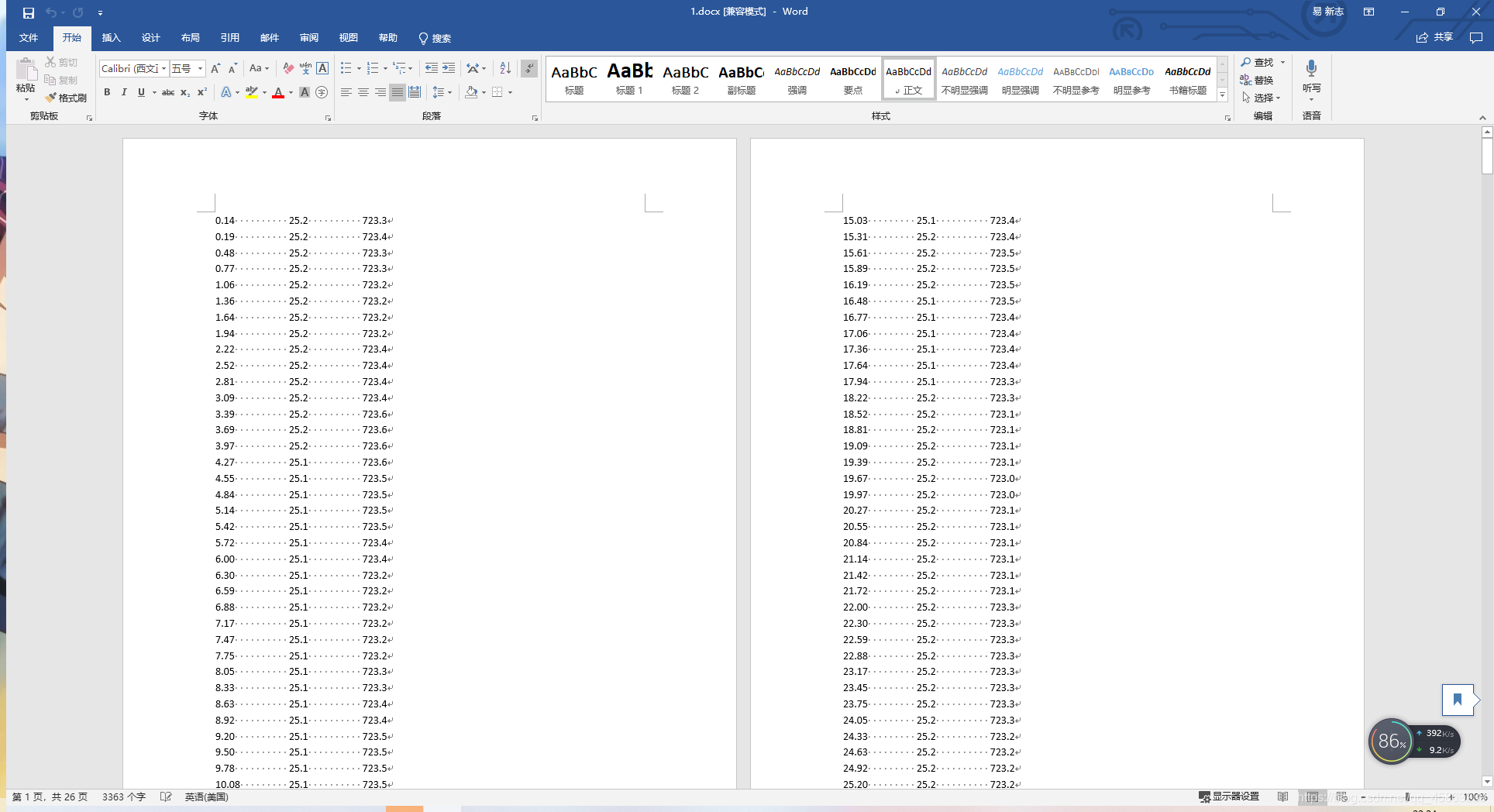The width and height of the screenshot is (1494, 812).
Task: Open the Review (审阅) tab
Action: point(309,38)
